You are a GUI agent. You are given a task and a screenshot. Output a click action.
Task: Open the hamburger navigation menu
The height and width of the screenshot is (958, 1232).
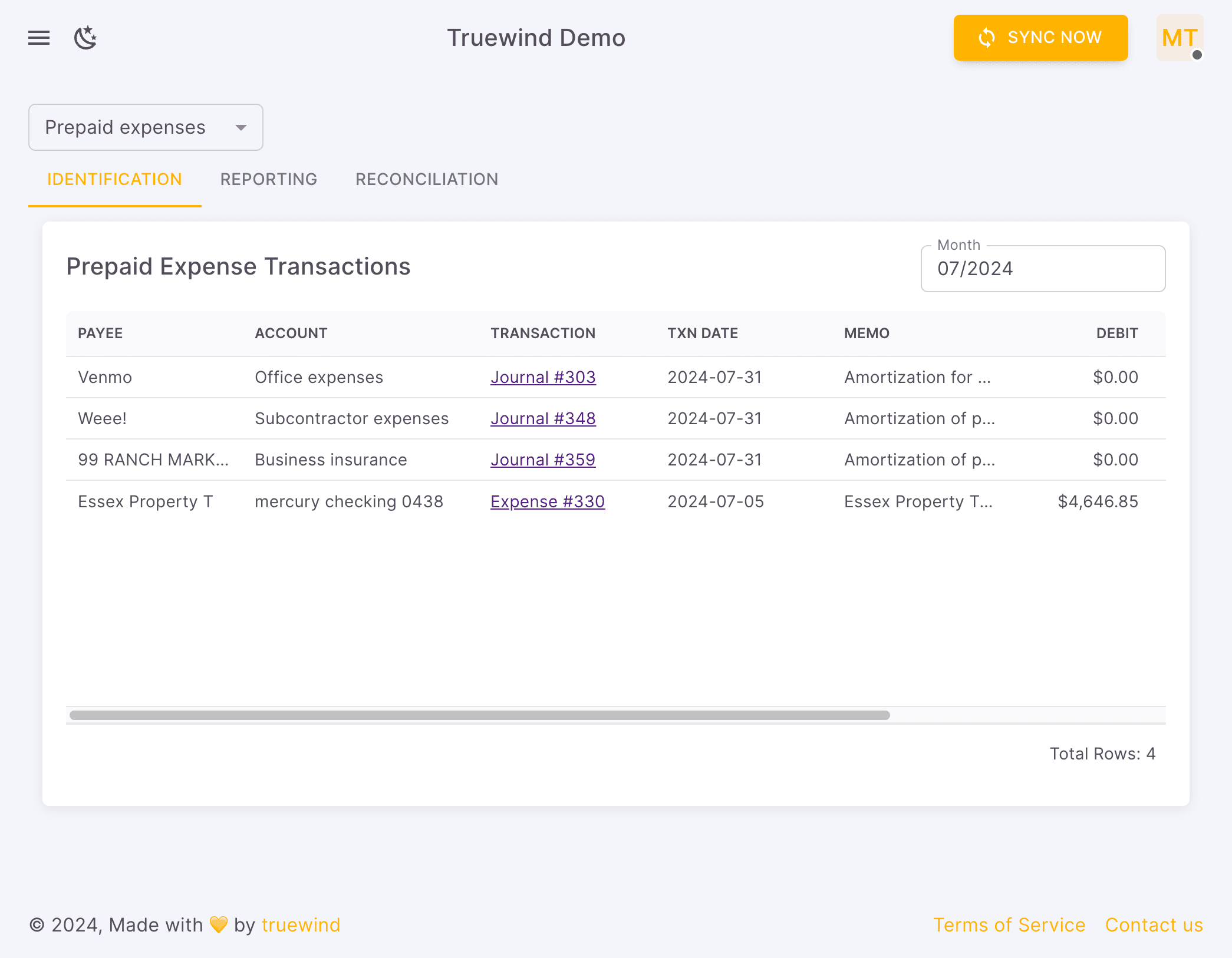point(38,38)
